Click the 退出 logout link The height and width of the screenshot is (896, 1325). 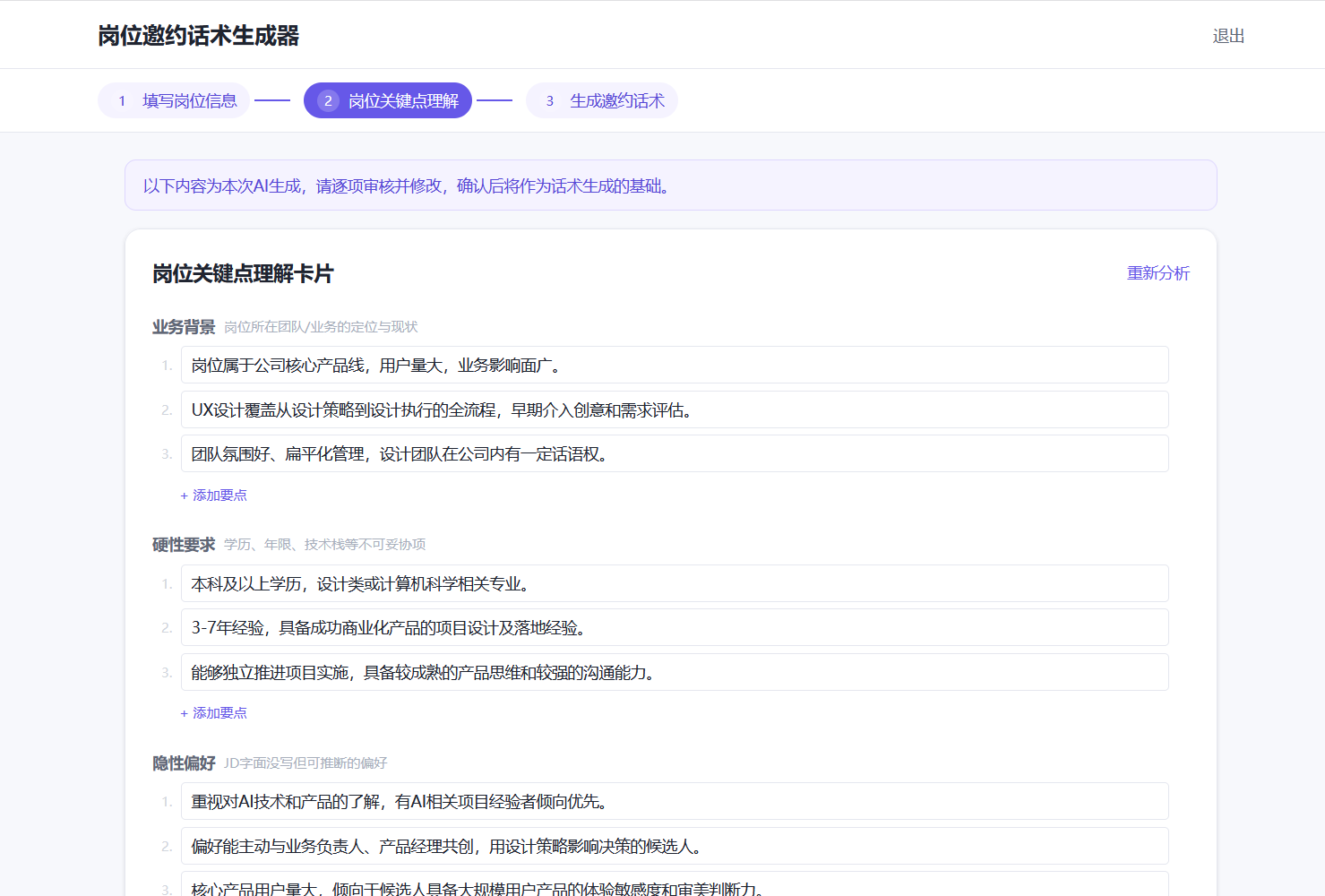(1228, 36)
